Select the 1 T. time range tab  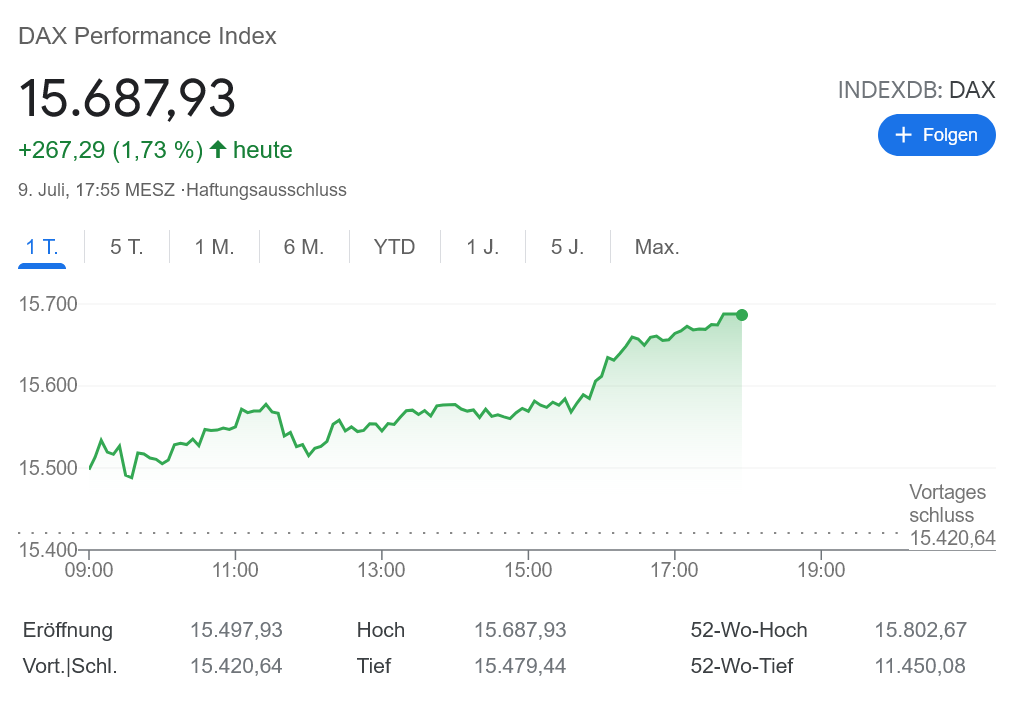(x=42, y=247)
